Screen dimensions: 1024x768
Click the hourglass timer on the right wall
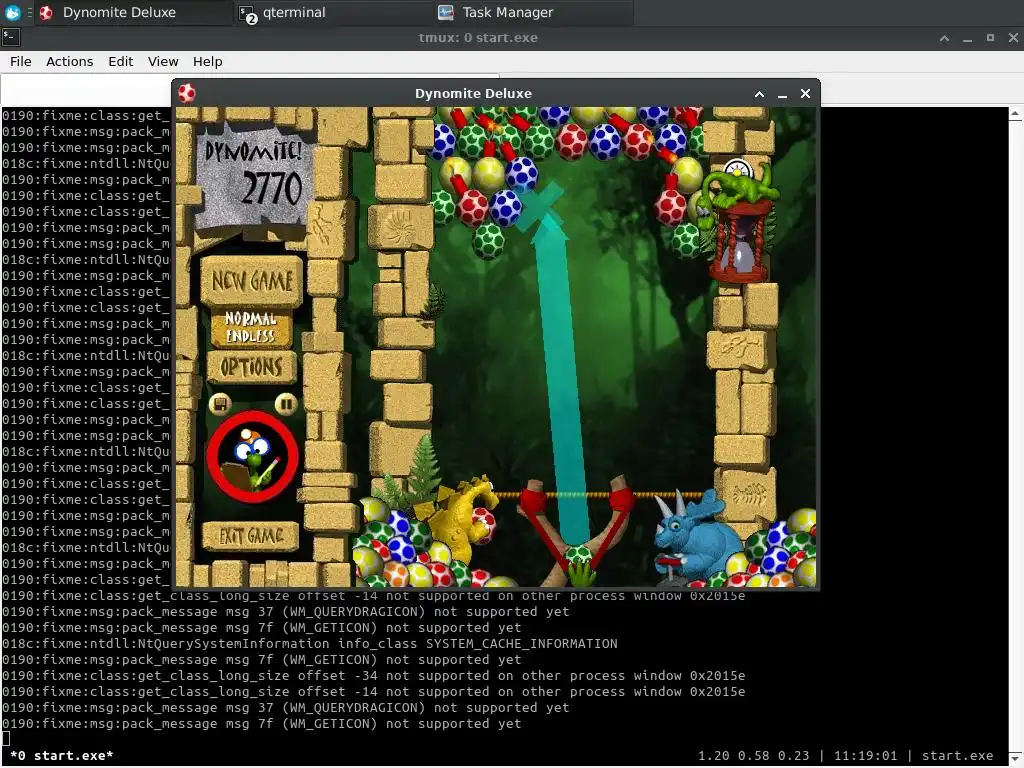point(739,242)
